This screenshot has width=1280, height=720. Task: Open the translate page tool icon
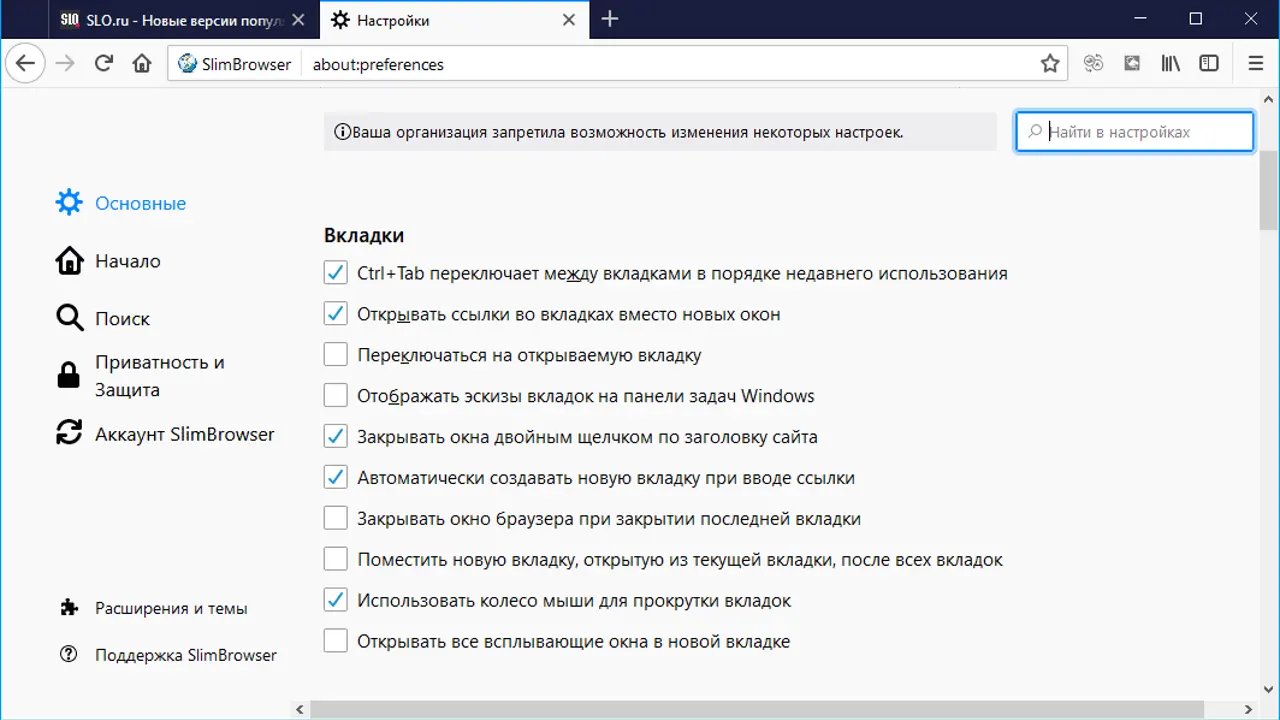[1093, 64]
